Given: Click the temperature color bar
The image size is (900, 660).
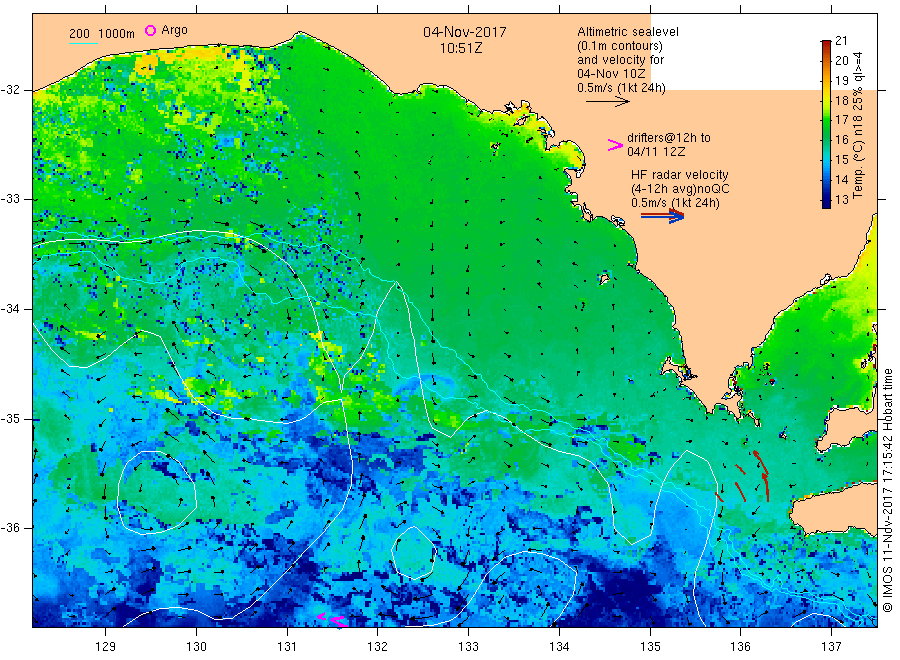Looking at the screenshot, I should click(x=826, y=124).
